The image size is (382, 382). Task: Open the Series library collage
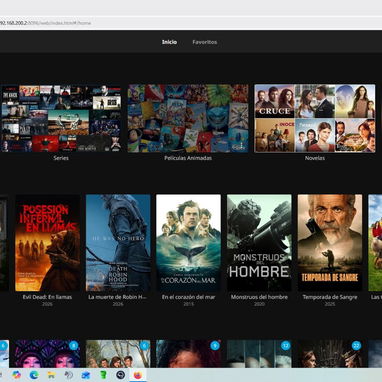(x=61, y=118)
